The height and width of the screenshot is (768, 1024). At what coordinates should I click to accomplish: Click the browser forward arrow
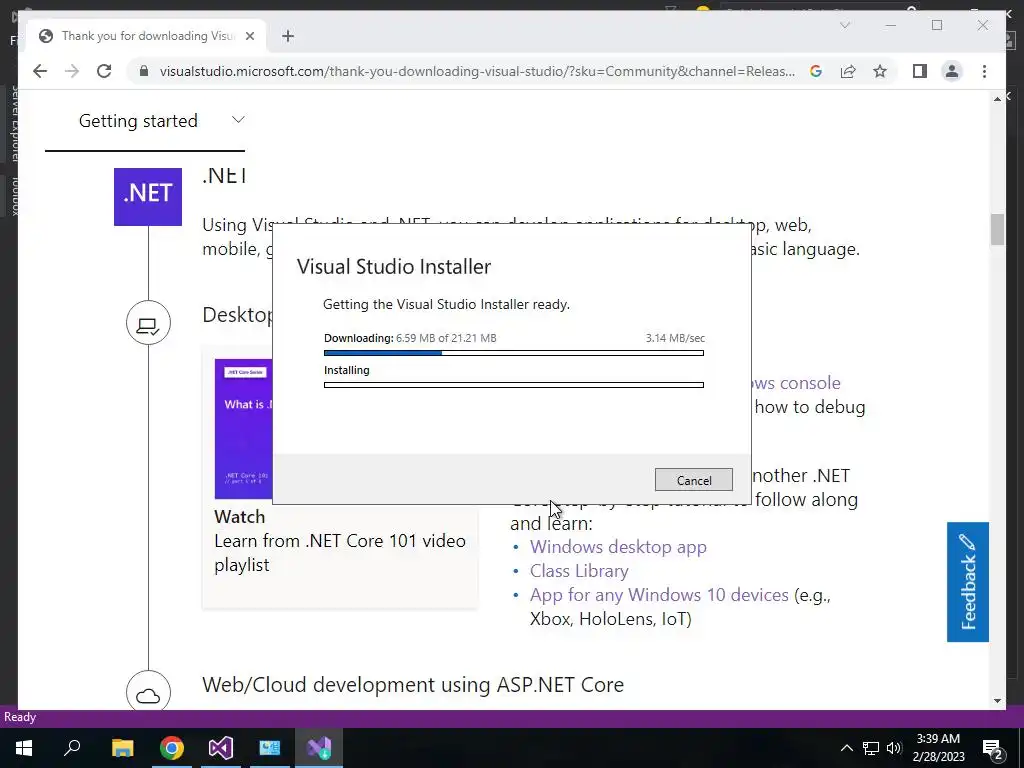72,71
